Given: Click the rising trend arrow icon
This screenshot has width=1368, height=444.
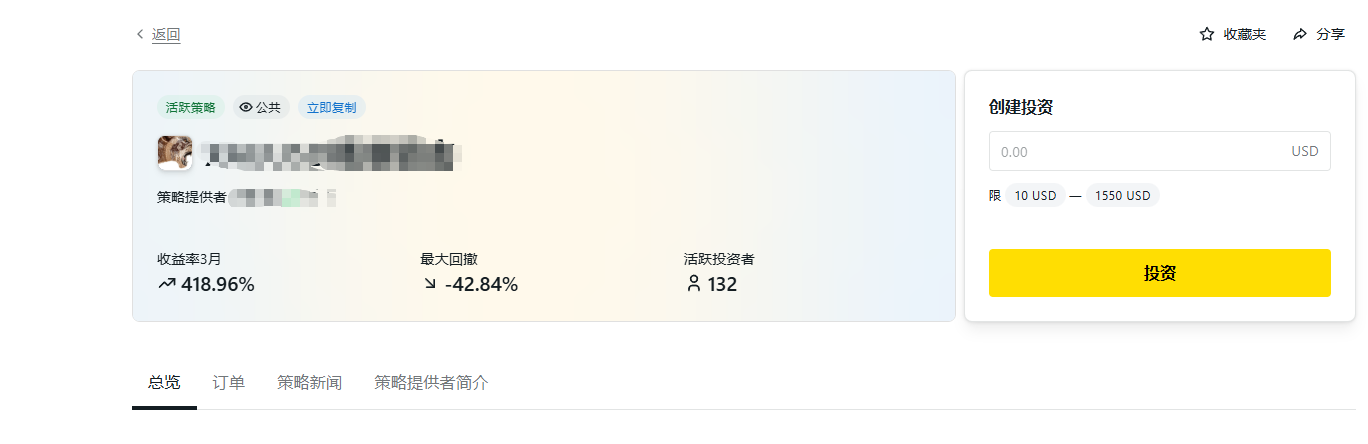Looking at the screenshot, I should (167, 284).
